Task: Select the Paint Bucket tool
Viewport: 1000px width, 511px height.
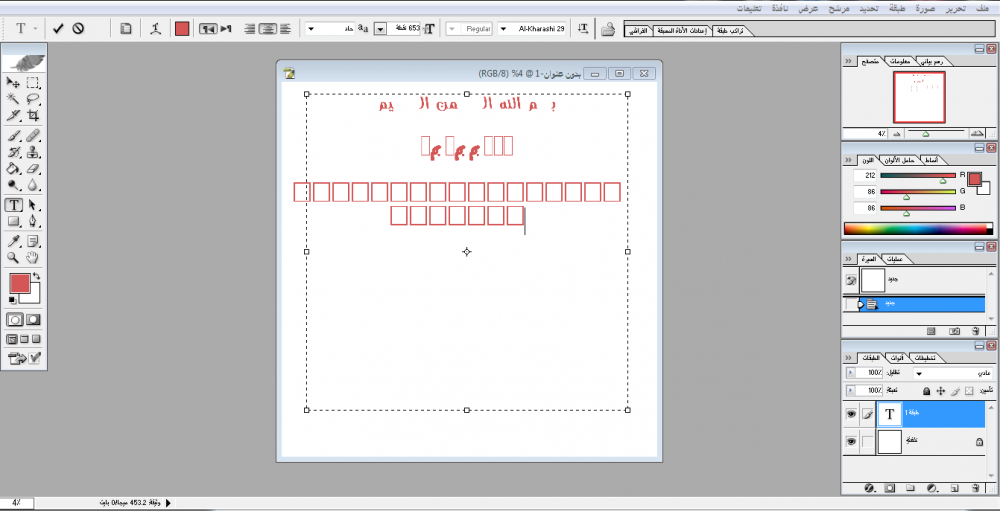Action: (x=14, y=169)
